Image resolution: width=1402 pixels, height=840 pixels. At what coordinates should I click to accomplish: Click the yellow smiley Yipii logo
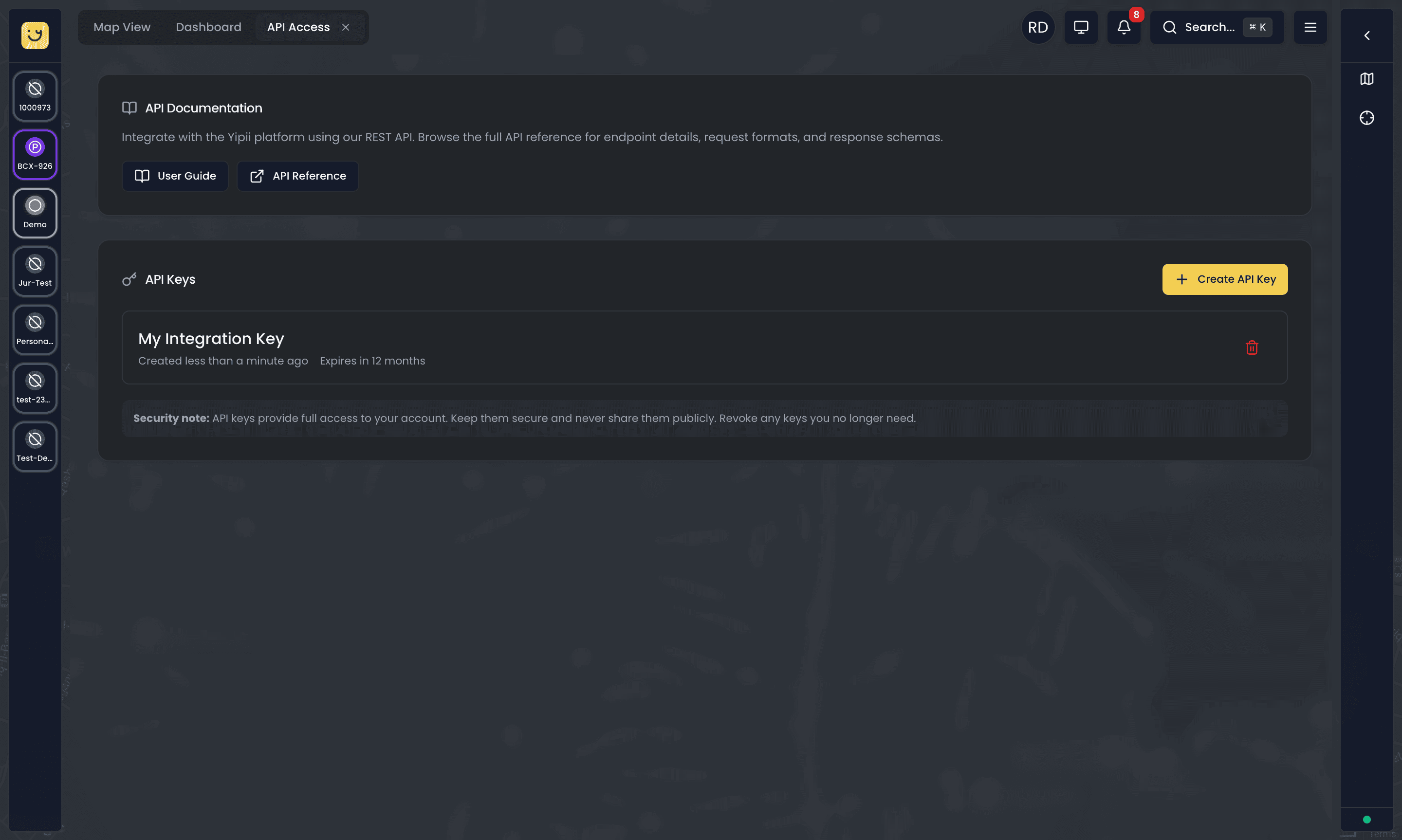pos(35,35)
